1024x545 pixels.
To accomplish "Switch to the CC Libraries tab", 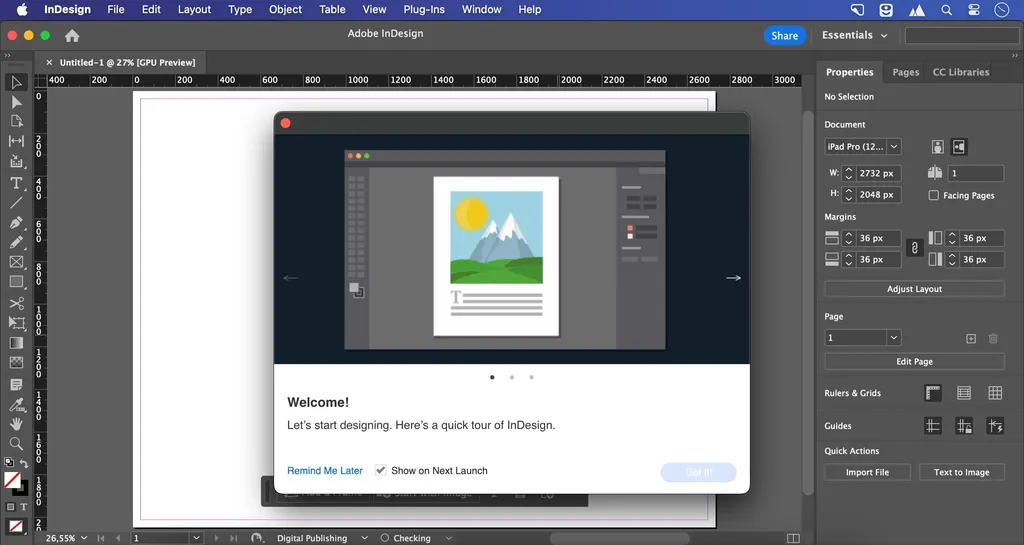I will (x=961, y=72).
